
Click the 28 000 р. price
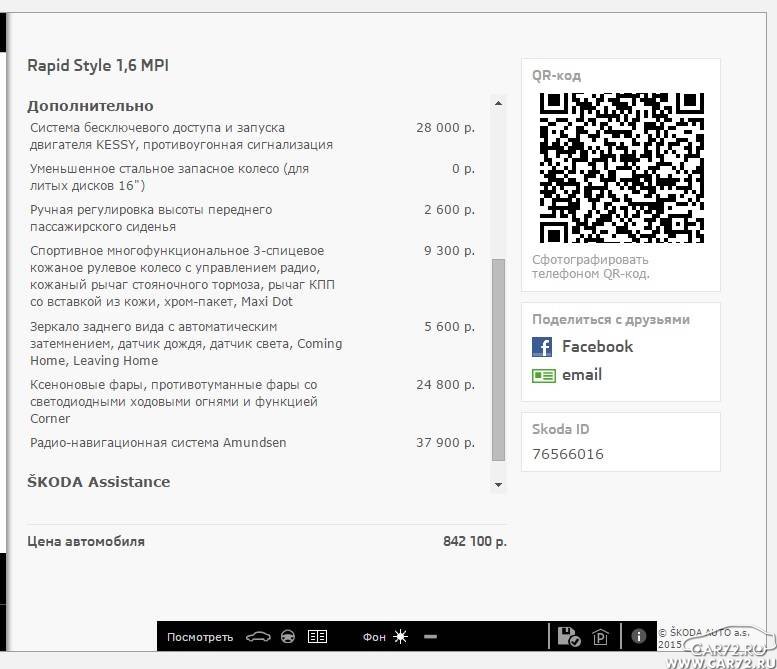[x=445, y=128]
